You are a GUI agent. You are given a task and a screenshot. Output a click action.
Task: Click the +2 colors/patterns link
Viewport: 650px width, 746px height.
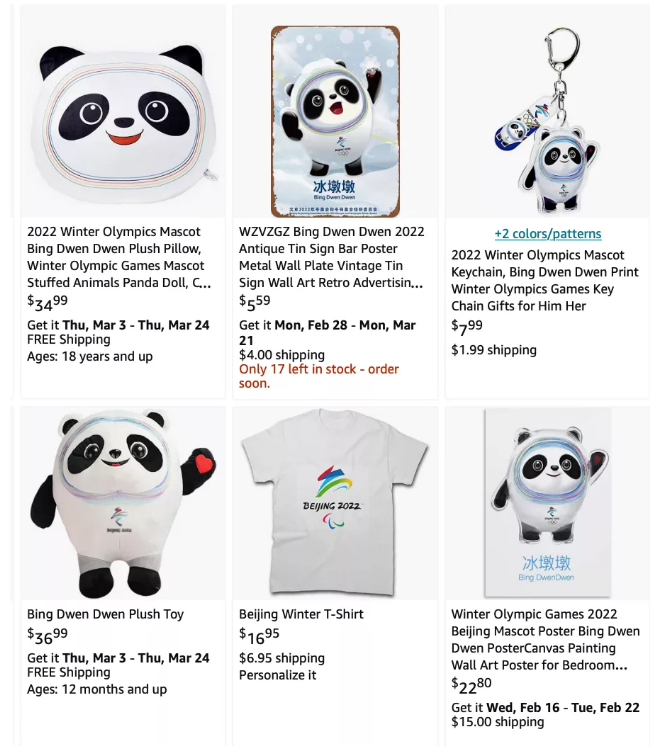point(548,234)
